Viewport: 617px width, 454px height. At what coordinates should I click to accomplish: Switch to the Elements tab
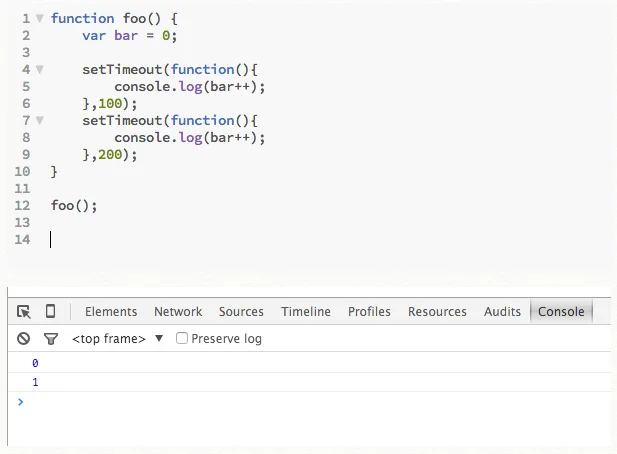pos(111,312)
